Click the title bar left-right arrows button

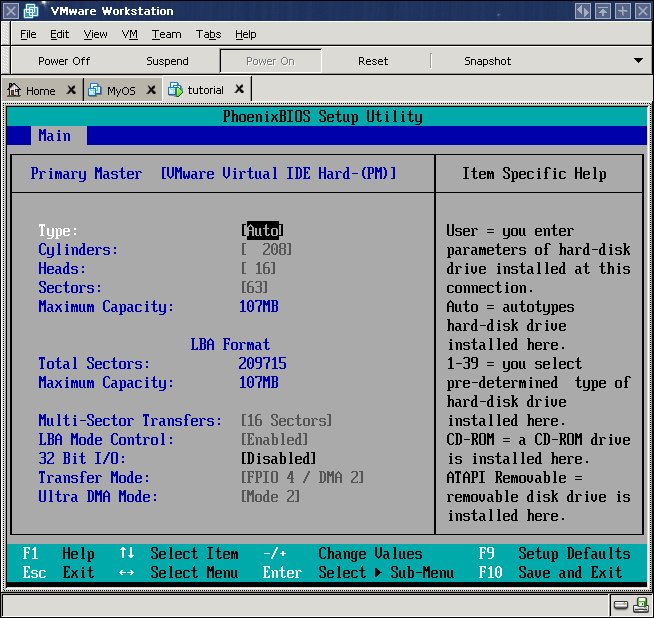(x=583, y=11)
